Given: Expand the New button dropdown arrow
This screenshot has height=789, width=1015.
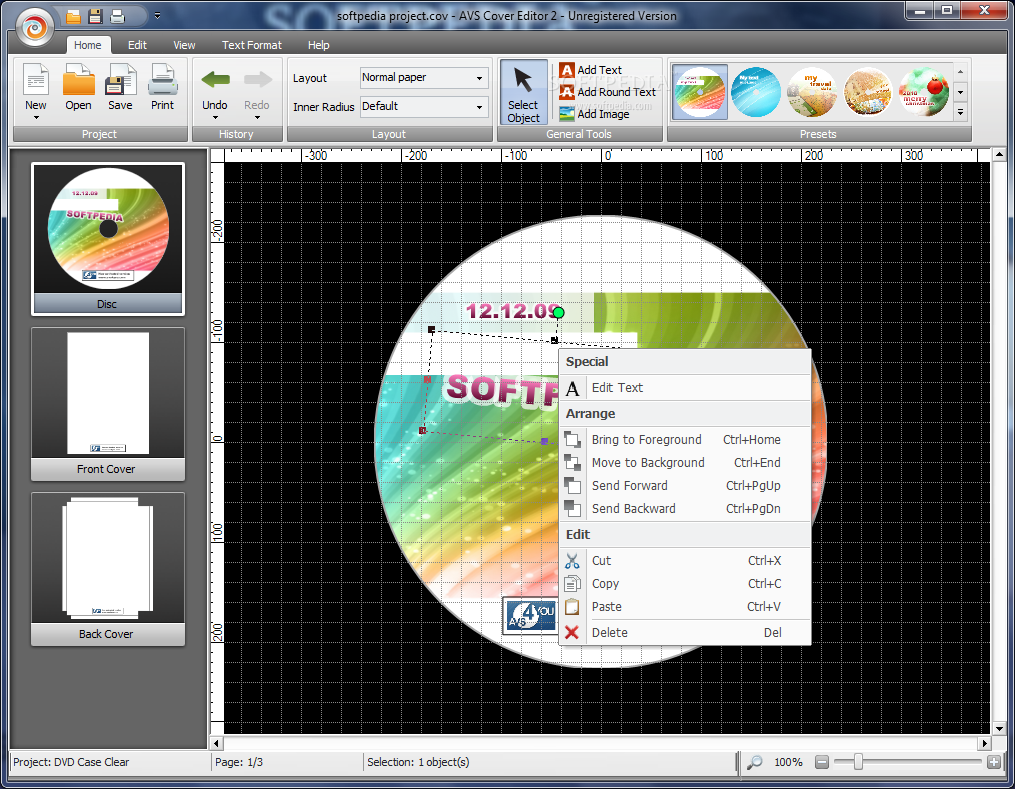Looking at the screenshot, I should 36,118.
